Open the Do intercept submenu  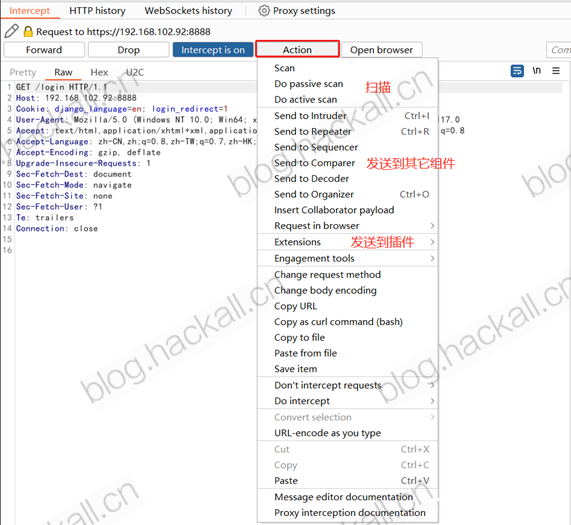[x=347, y=401]
